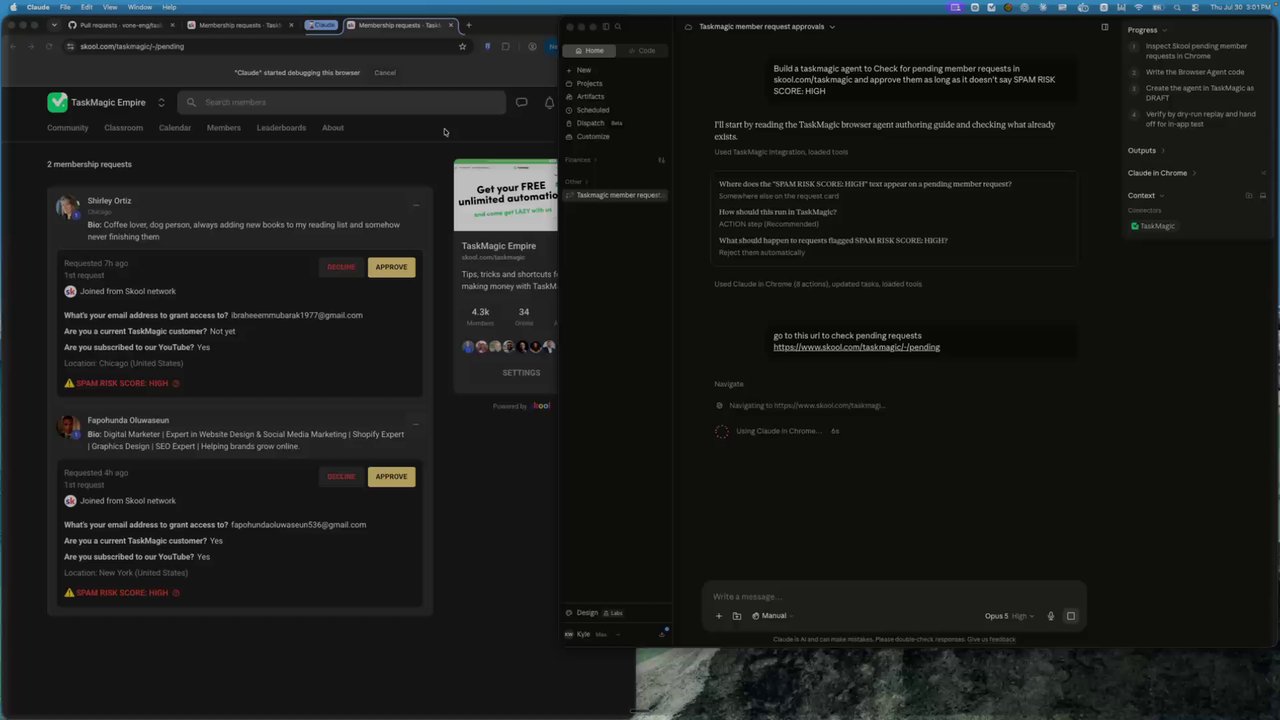Open the About tab
The width and height of the screenshot is (1280, 720).
coord(333,128)
